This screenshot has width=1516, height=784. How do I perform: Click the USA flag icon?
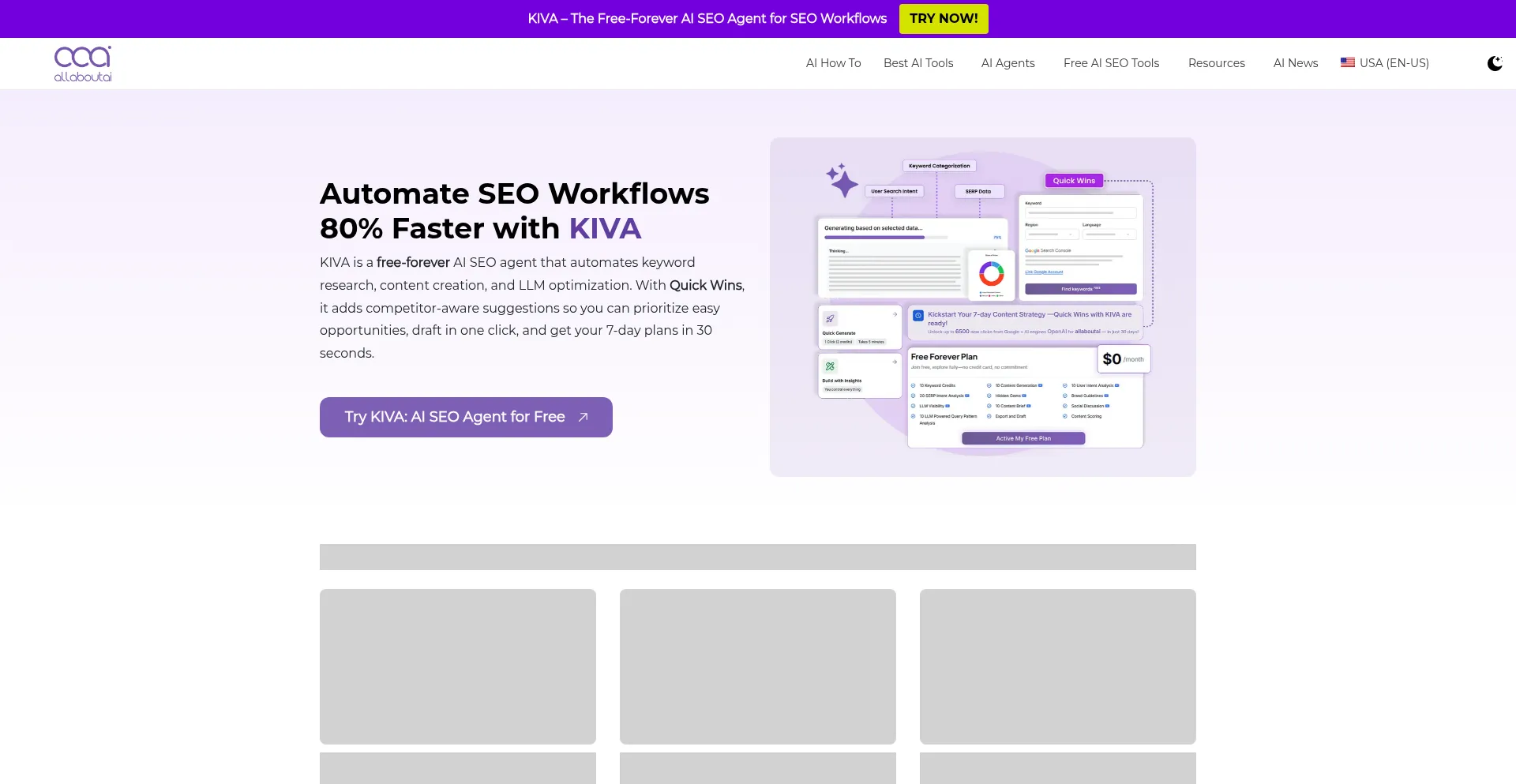1347,62
